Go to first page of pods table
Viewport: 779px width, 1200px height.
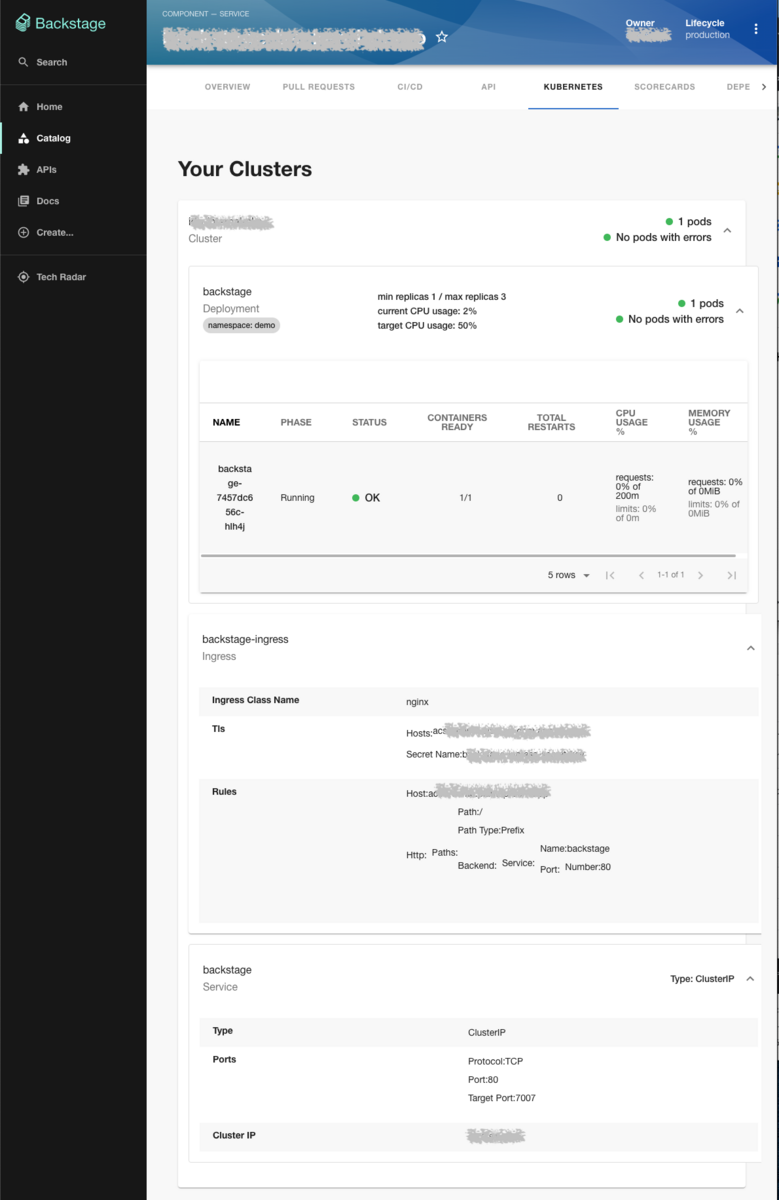[x=610, y=575]
